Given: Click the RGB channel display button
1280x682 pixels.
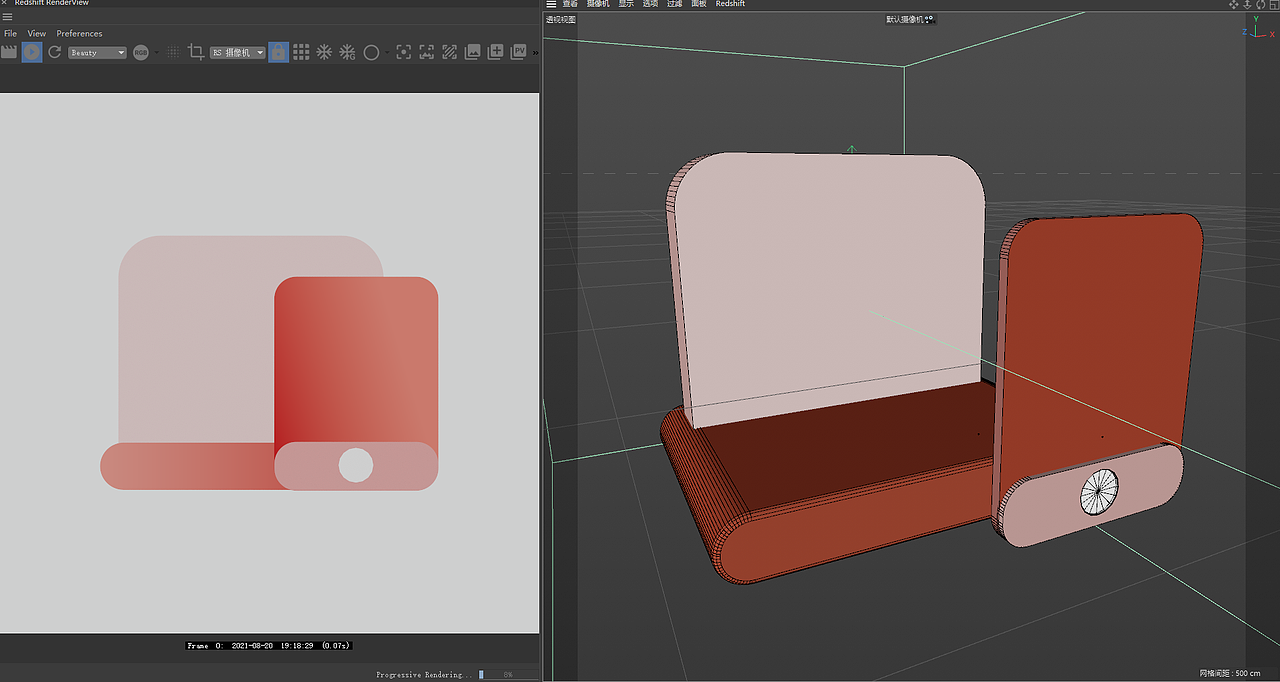Looking at the screenshot, I should click(140, 52).
